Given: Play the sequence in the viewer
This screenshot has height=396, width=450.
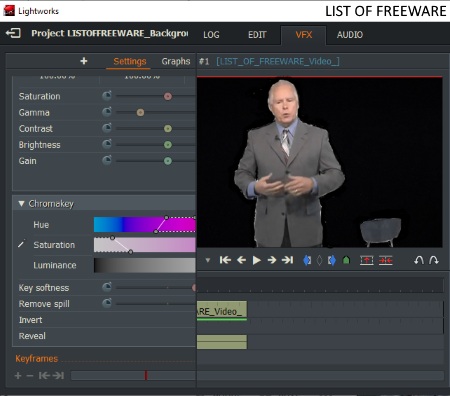Looking at the screenshot, I should coord(256,260).
